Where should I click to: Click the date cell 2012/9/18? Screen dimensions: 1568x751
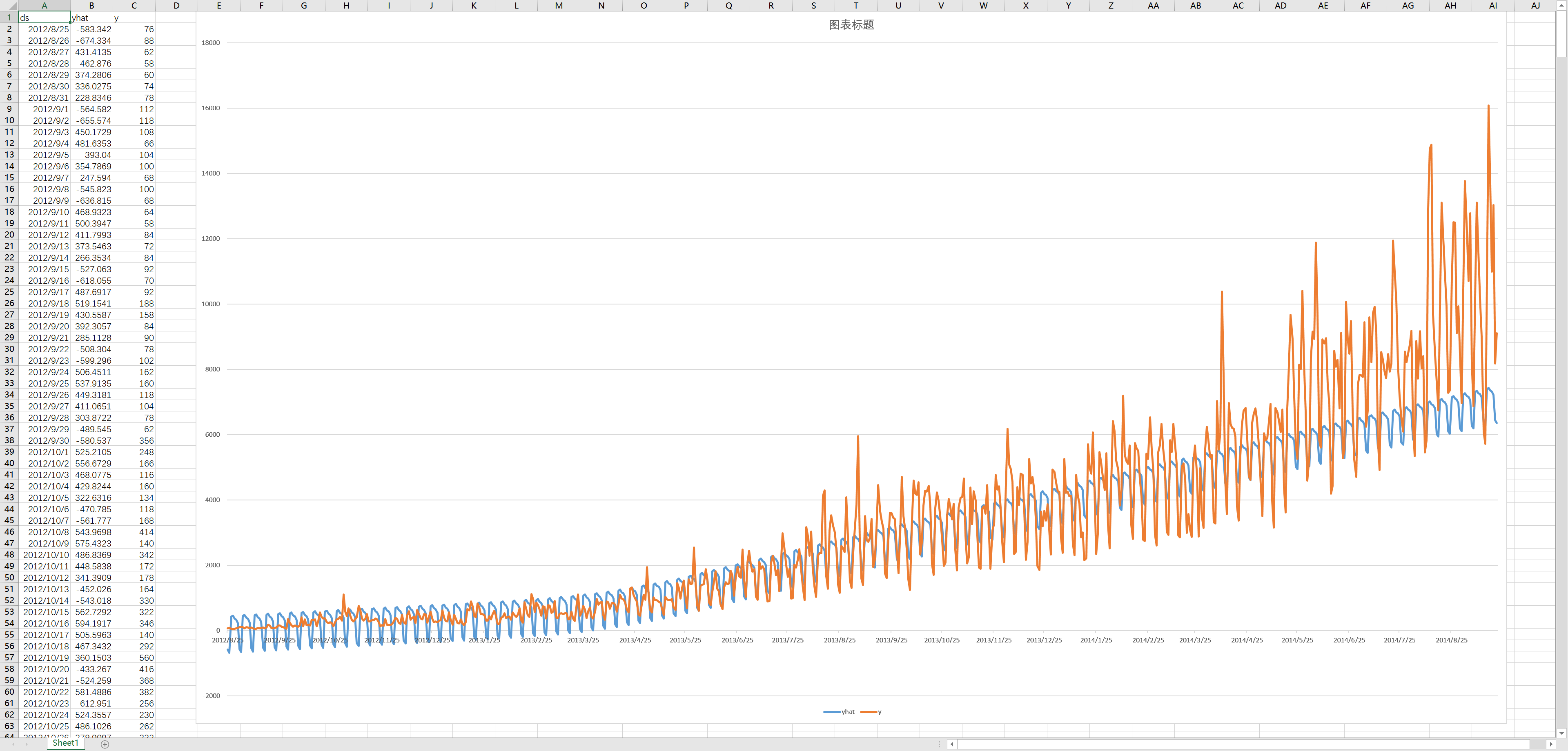(44, 303)
